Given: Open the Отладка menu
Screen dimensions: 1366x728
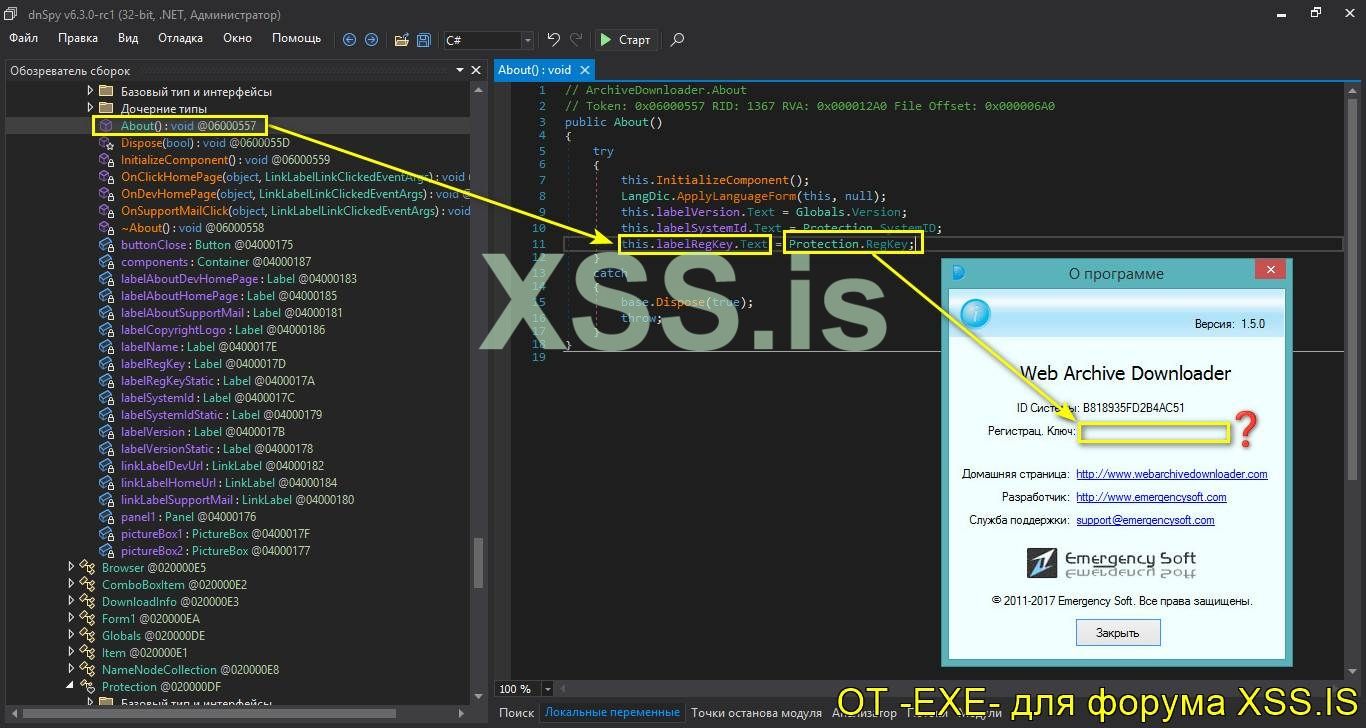Looking at the screenshot, I should [x=180, y=38].
